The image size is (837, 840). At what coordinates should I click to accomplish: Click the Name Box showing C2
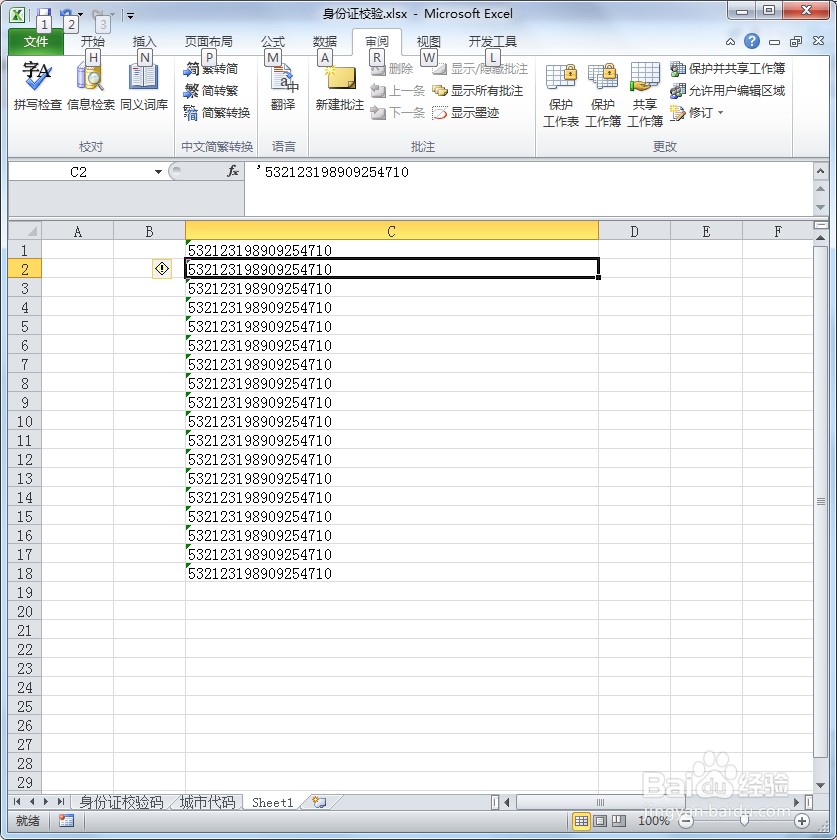pyautogui.click(x=79, y=172)
